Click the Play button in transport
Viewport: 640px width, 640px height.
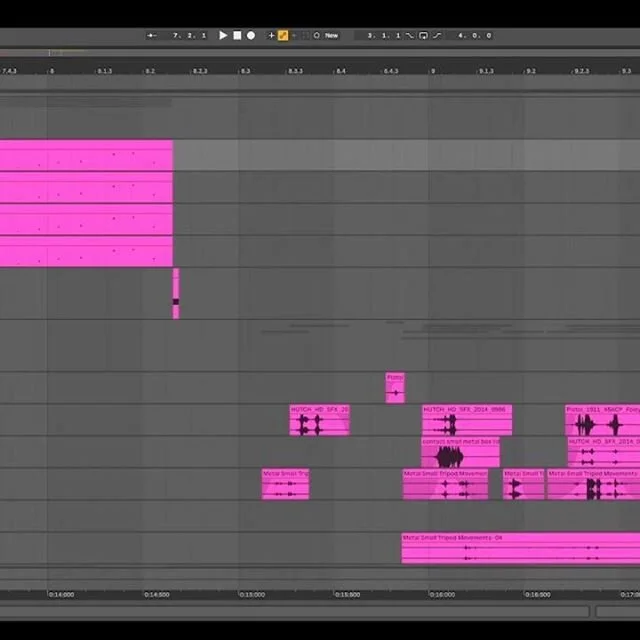click(223, 36)
